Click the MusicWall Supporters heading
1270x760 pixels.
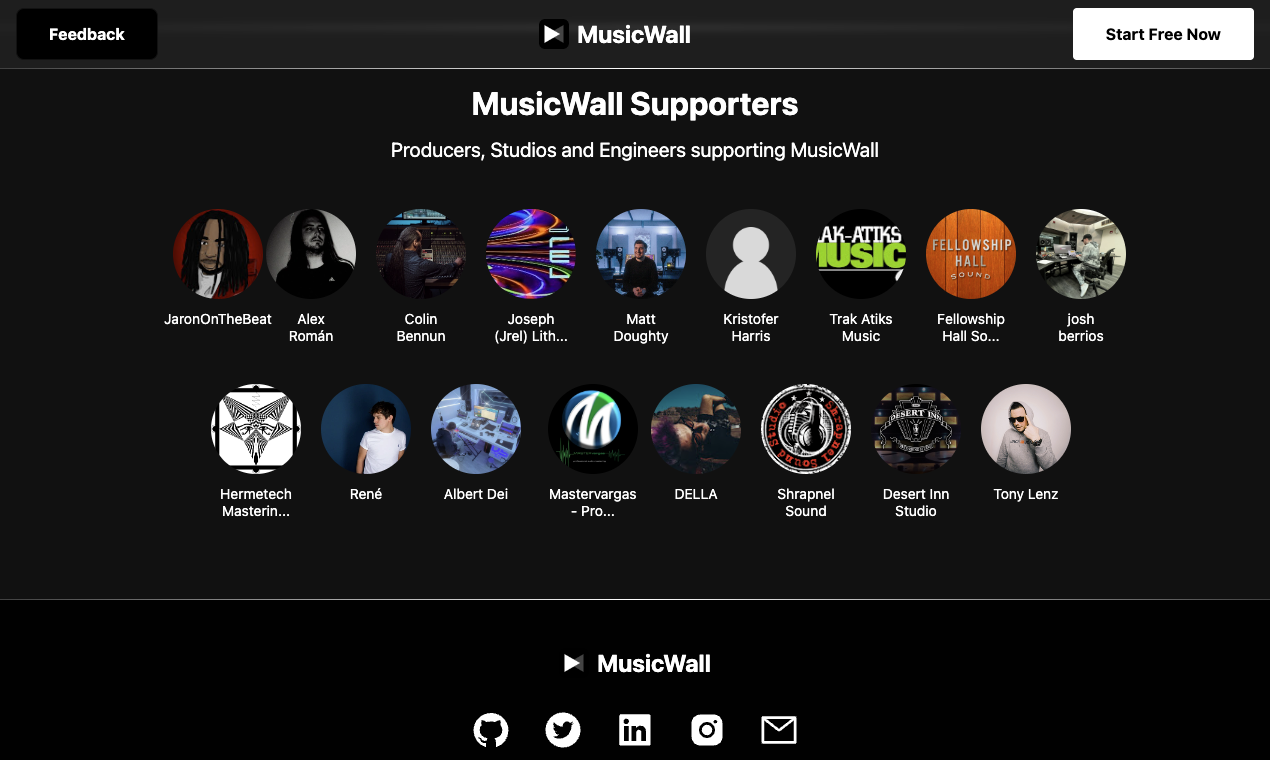point(635,104)
